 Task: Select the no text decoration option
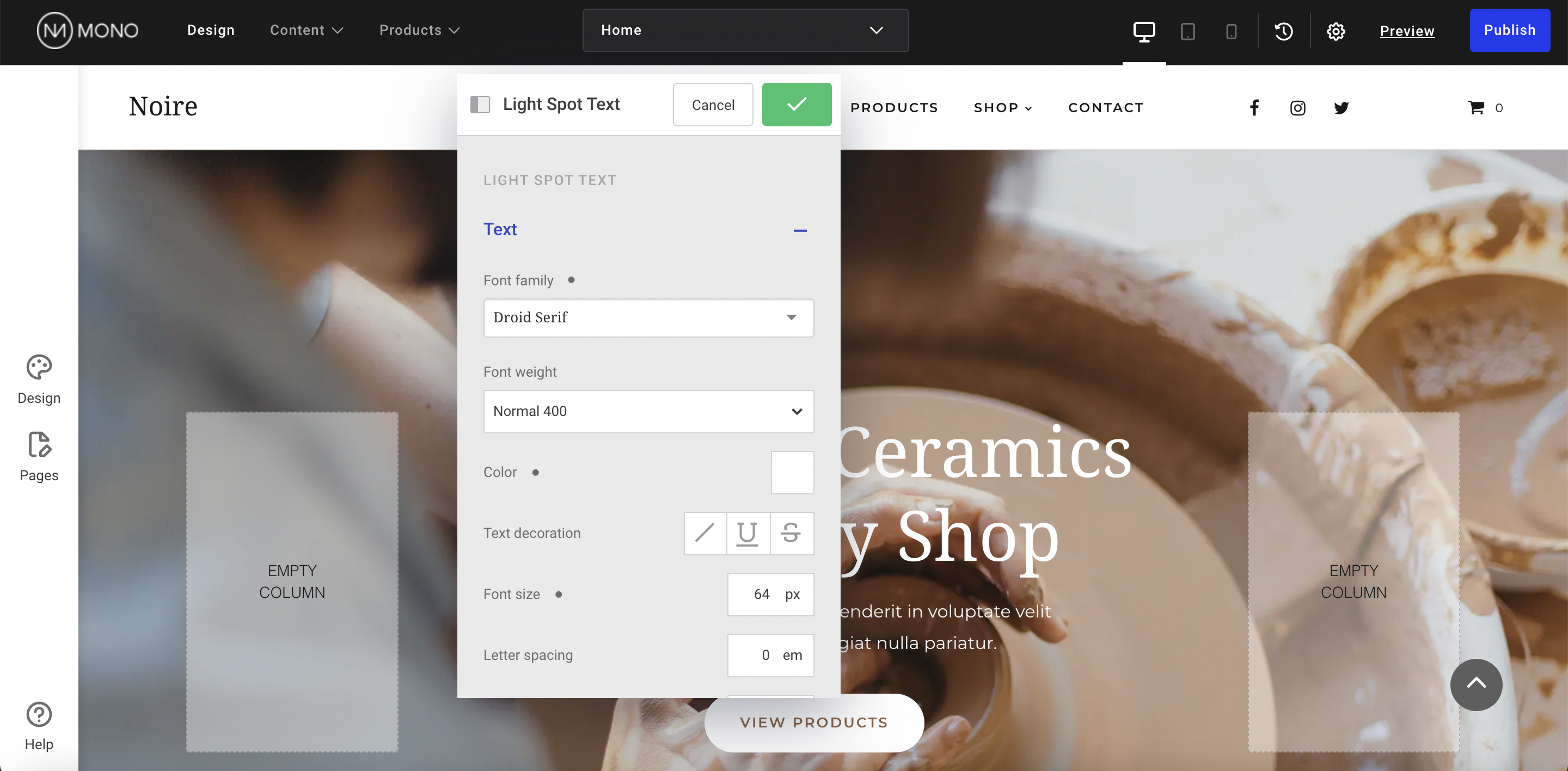705,533
